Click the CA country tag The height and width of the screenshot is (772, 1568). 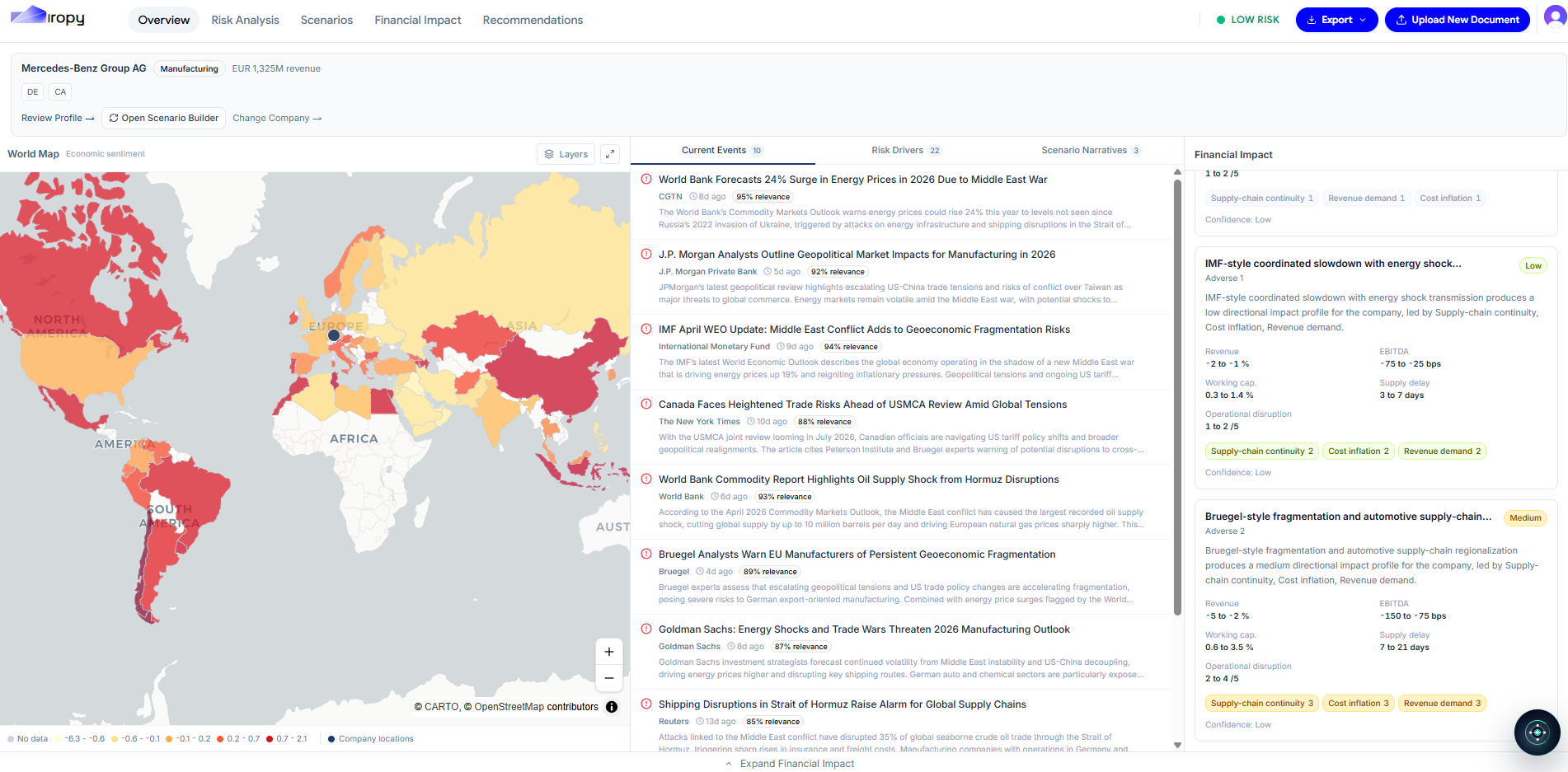click(60, 91)
